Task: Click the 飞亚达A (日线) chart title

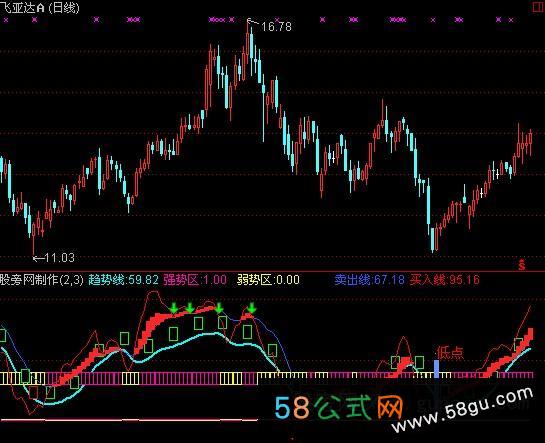Action: coord(40,8)
